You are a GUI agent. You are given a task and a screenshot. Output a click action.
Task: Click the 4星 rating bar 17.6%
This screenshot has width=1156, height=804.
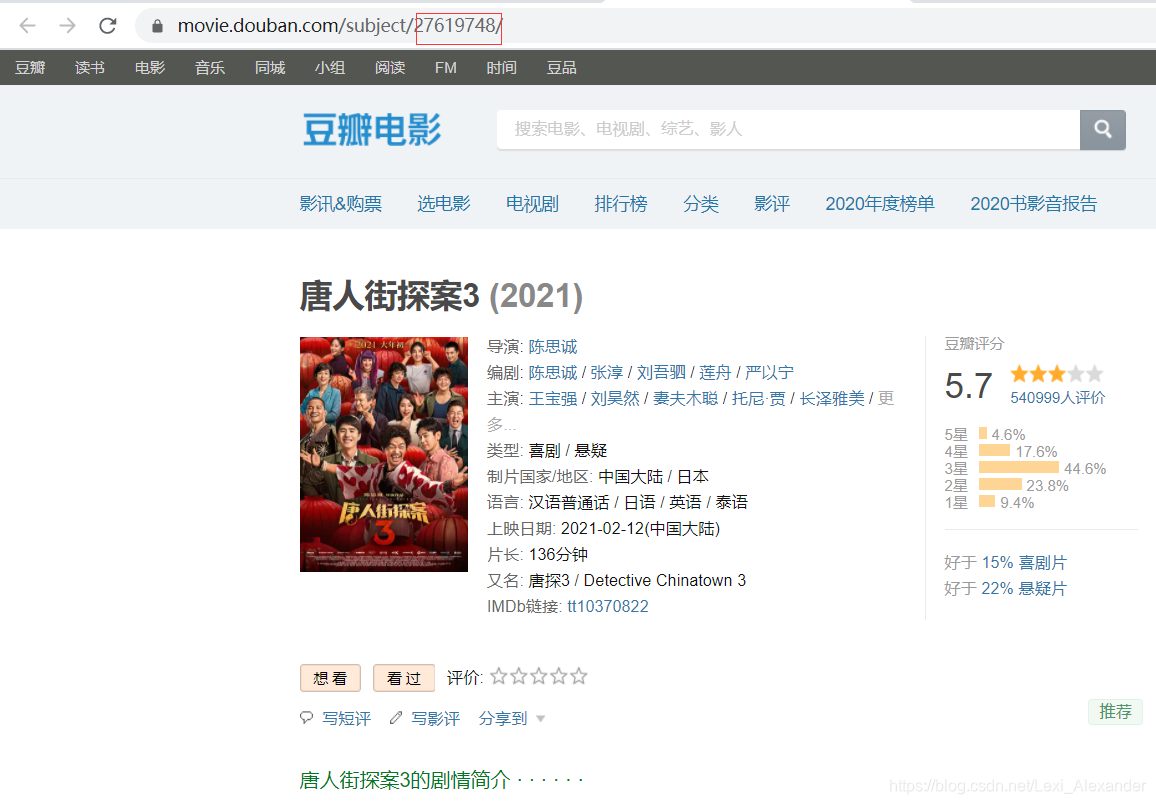pos(995,451)
